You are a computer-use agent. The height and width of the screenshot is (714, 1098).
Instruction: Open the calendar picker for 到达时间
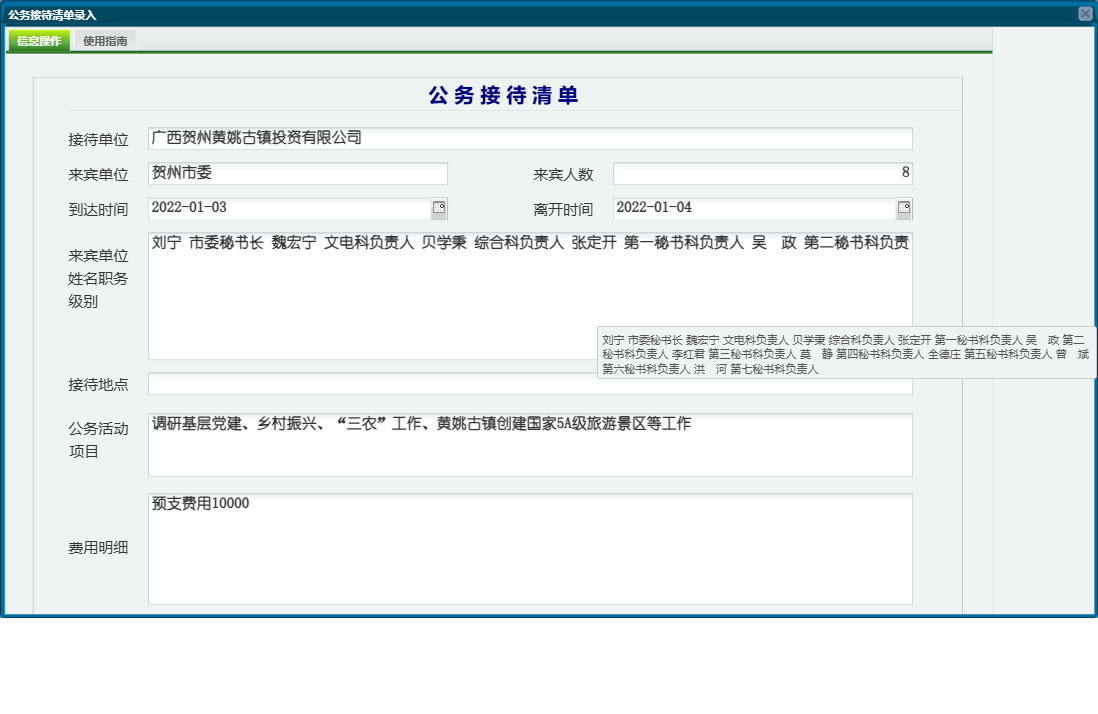coord(440,208)
